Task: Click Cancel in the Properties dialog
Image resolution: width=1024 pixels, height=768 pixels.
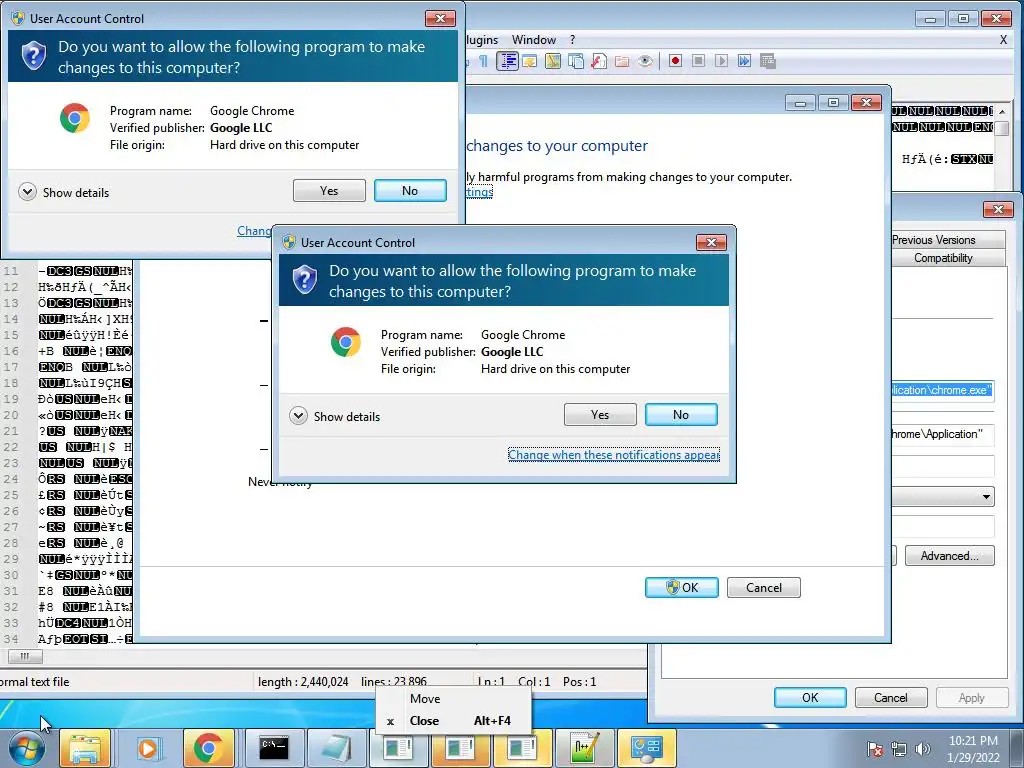Action: (x=891, y=697)
